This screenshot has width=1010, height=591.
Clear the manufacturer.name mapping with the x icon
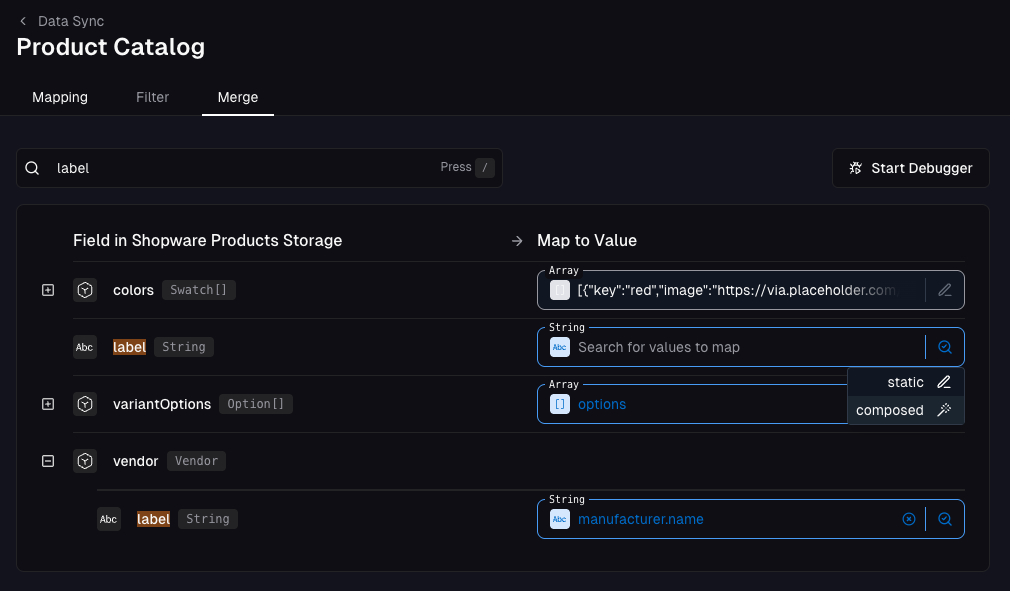[908, 518]
